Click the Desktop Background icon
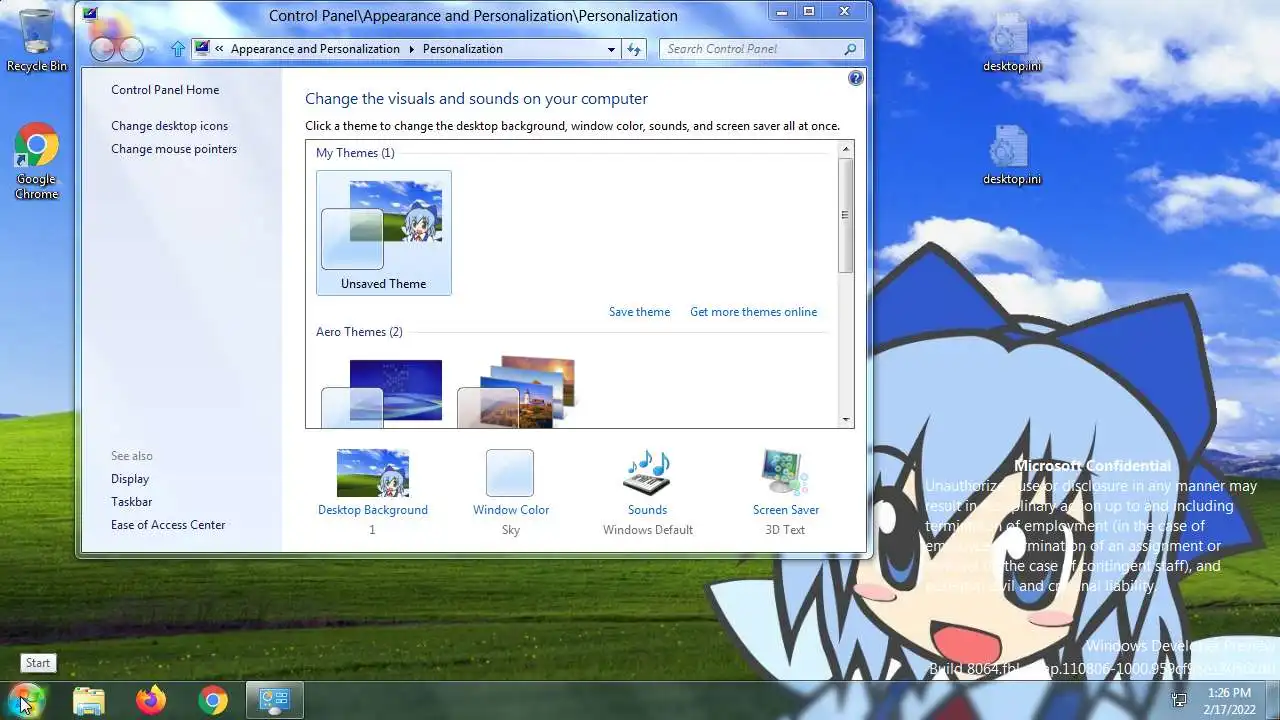 (372, 473)
